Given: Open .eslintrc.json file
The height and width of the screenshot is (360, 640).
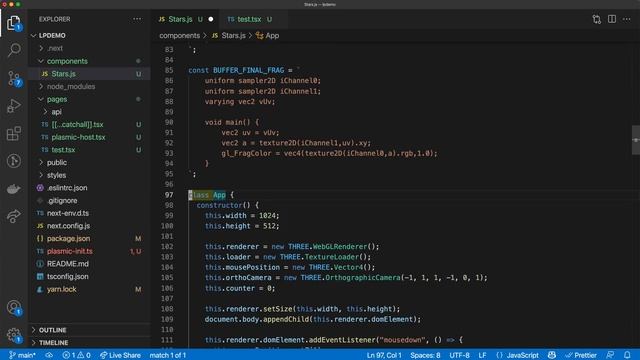Looking at the screenshot, I should [x=89, y=187].
